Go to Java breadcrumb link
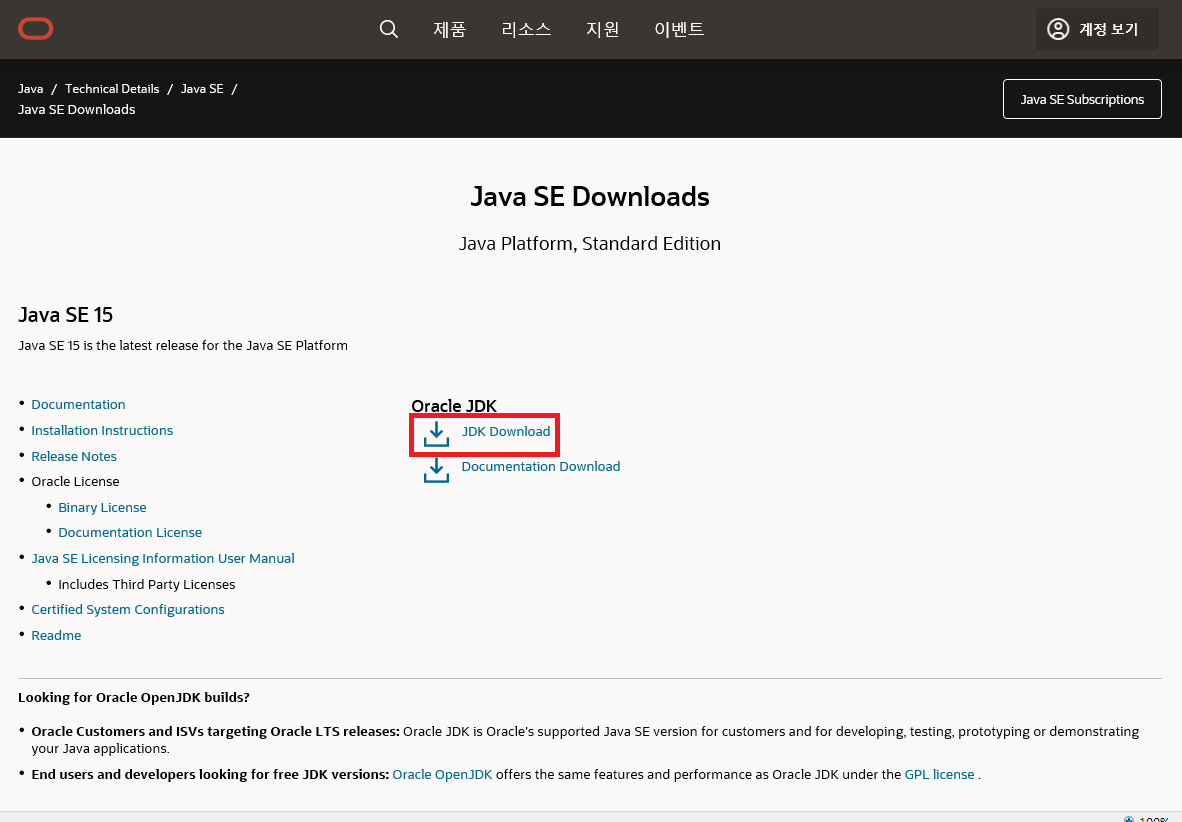 pyautogui.click(x=31, y=88)
